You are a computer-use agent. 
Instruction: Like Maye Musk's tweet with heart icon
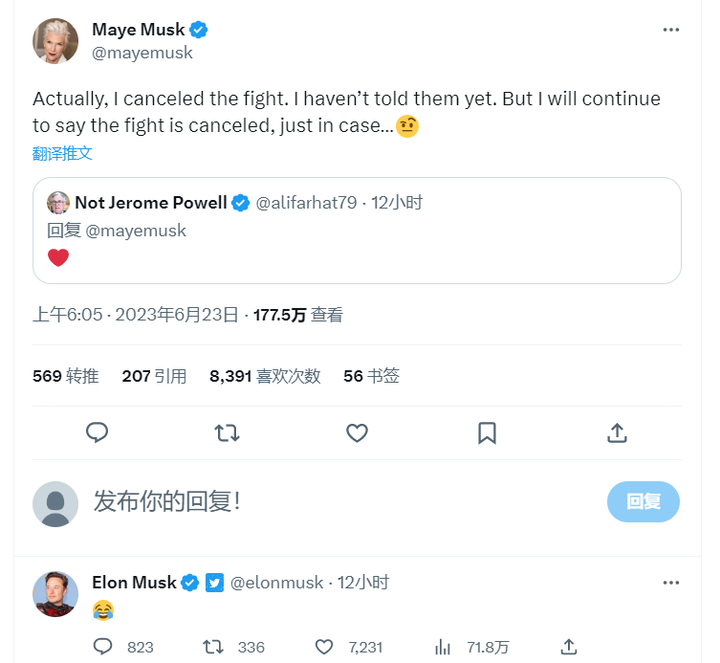pos(357,432)
